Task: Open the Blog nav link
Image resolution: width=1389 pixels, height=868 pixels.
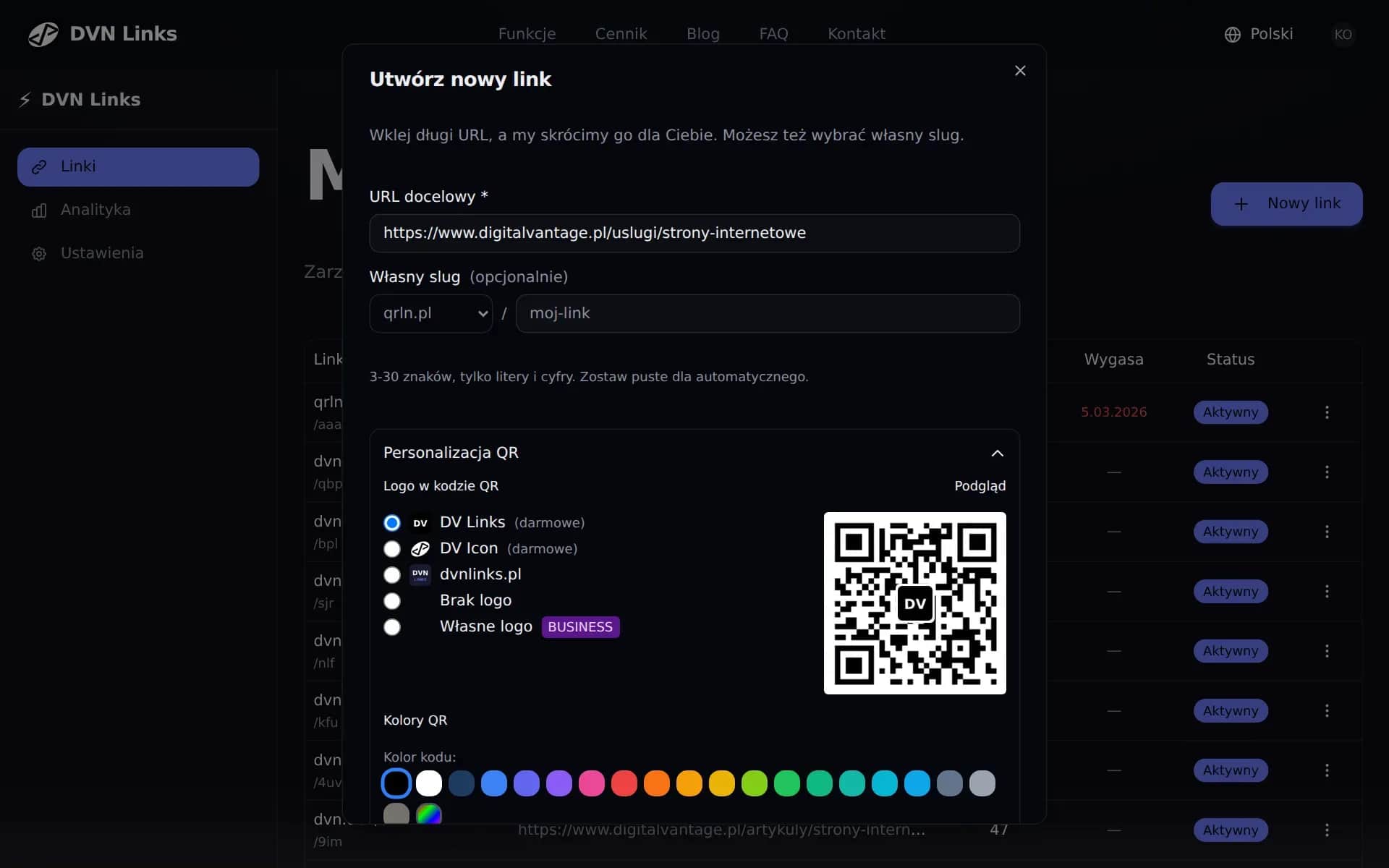Action: [x=703, y=34]
